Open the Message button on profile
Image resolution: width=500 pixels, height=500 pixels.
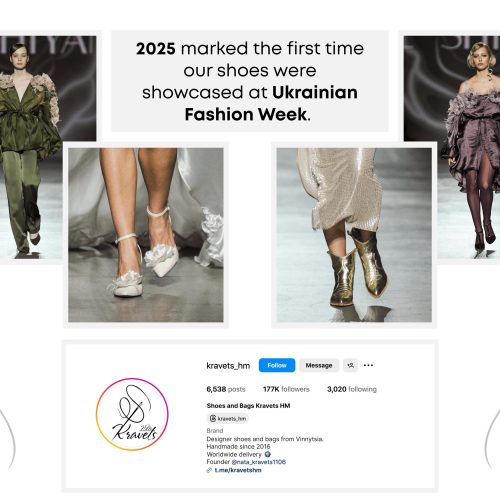tap(319, 365)
